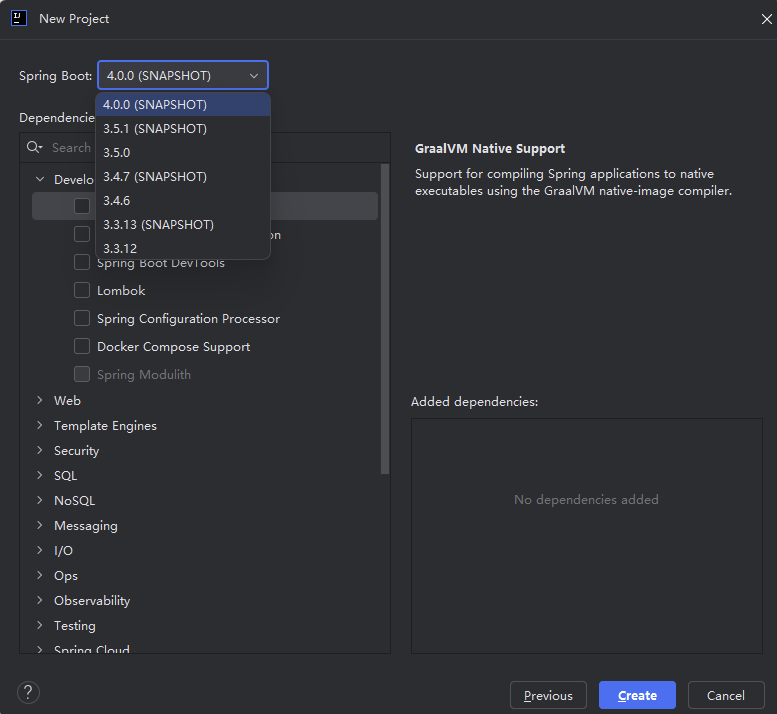Close the New Project dialog

766,19
